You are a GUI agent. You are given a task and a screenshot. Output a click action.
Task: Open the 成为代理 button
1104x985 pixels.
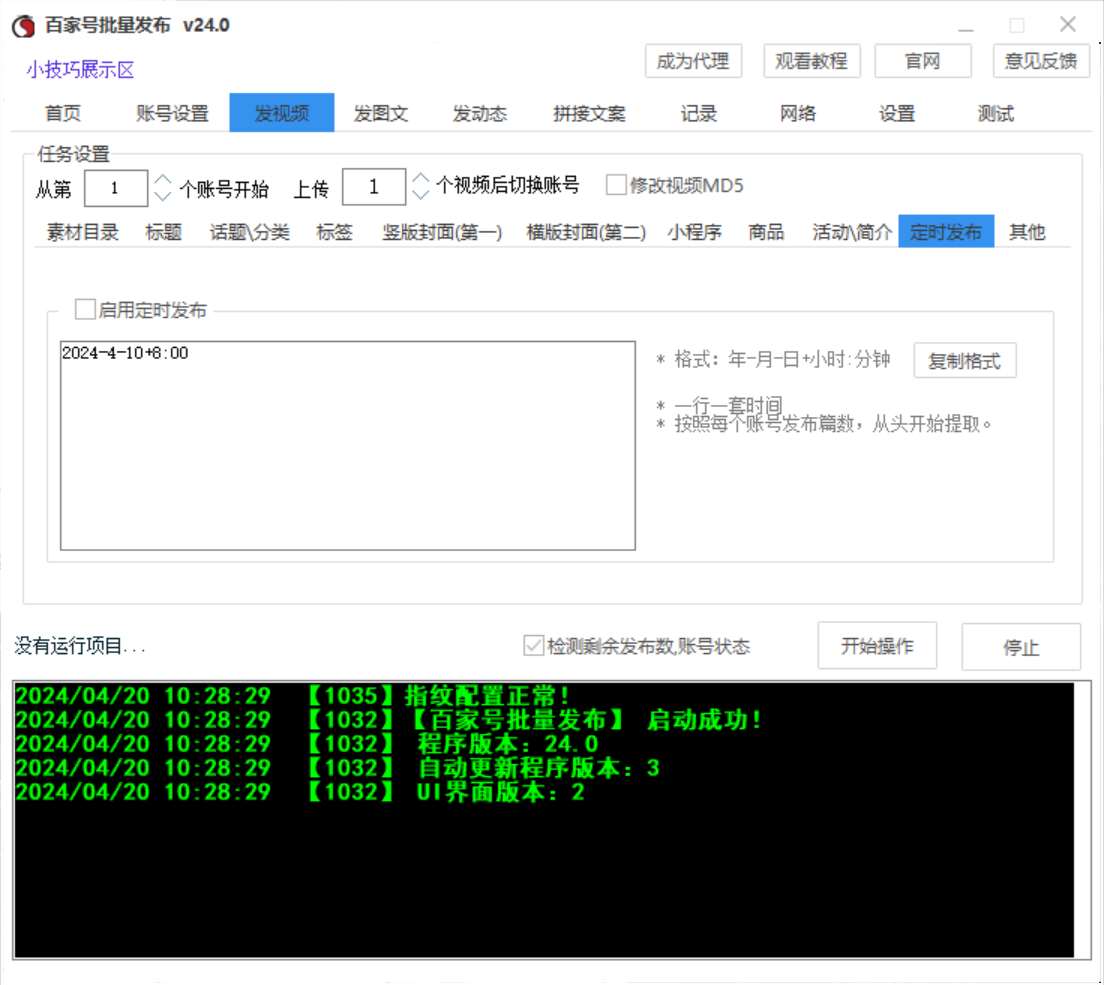[693, 61]
